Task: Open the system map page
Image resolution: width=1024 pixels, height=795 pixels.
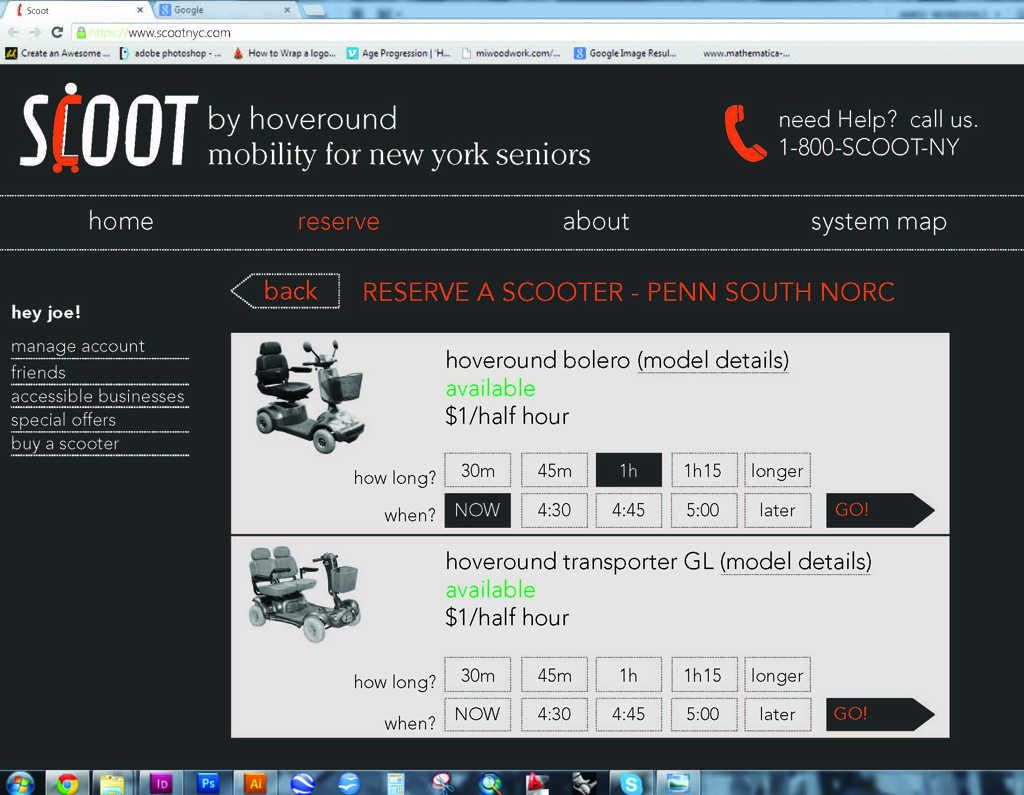Action: point(878,223)
